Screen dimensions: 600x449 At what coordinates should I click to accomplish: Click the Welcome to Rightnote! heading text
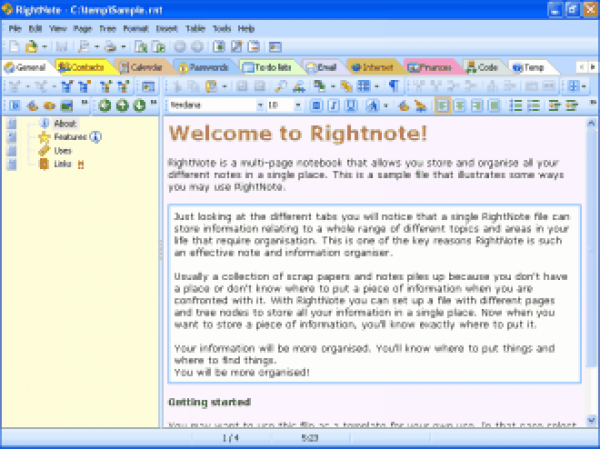point(298,133)
